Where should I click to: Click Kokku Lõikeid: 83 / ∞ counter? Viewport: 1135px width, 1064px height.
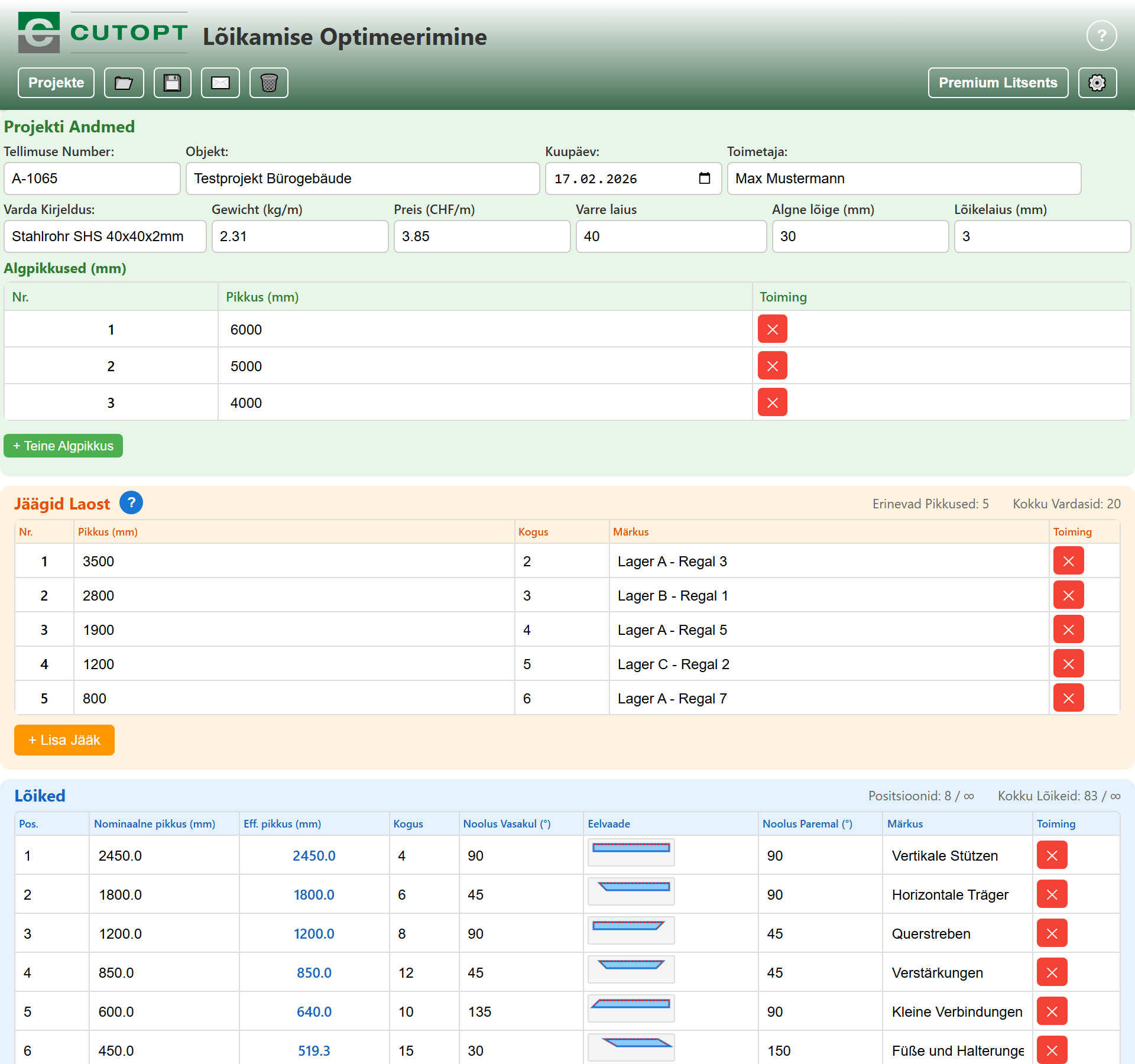point(1059,796)
